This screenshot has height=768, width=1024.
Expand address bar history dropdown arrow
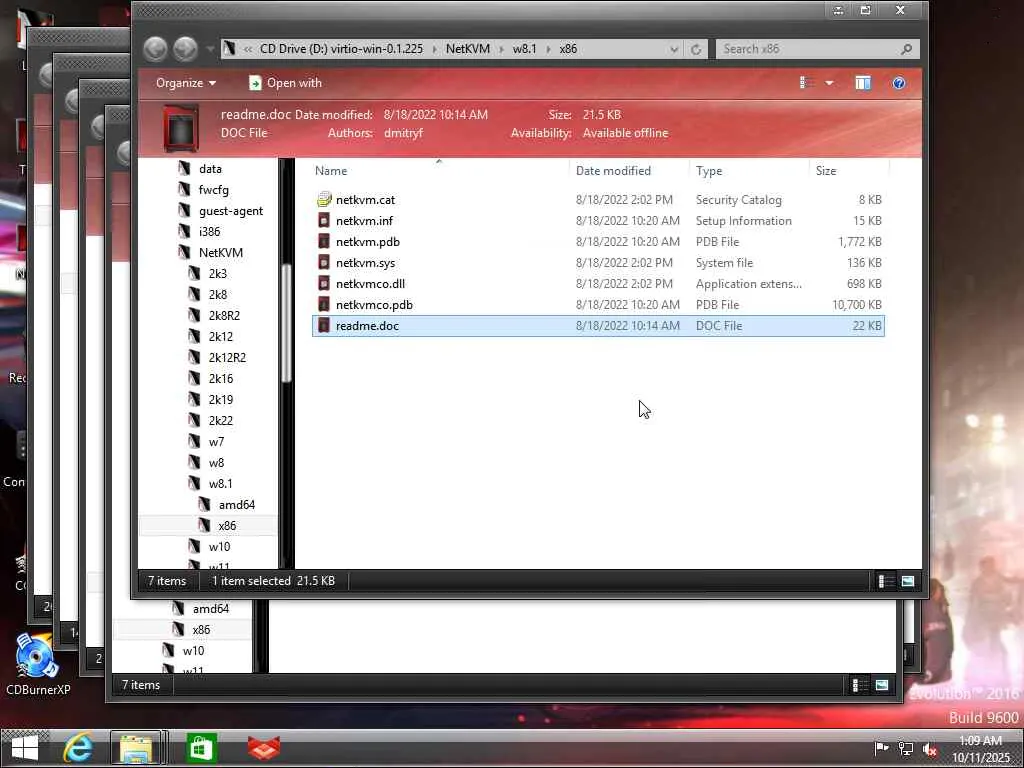[x=674, y=49]
